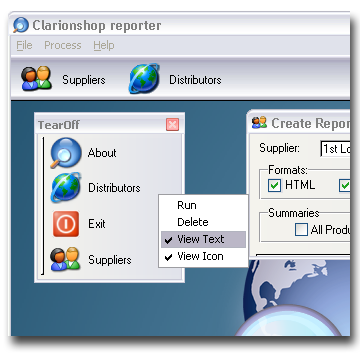The image size is (360, 360).
Task: Click the Supplier field showing 1st Lo
Action: tap(335, 149)
